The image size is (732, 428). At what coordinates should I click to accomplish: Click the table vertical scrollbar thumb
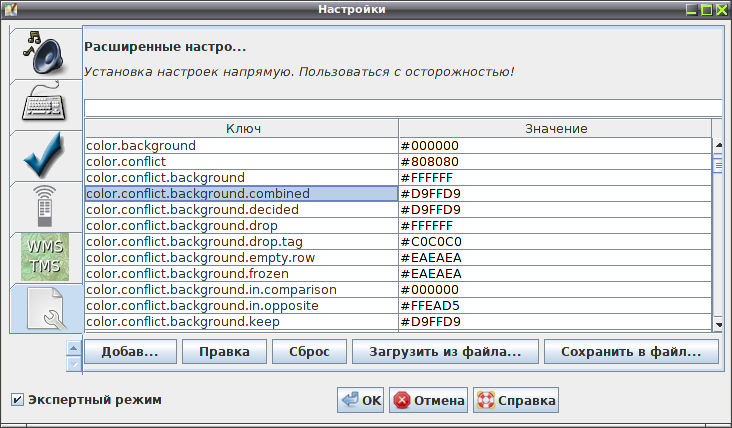tap(718, 166)
